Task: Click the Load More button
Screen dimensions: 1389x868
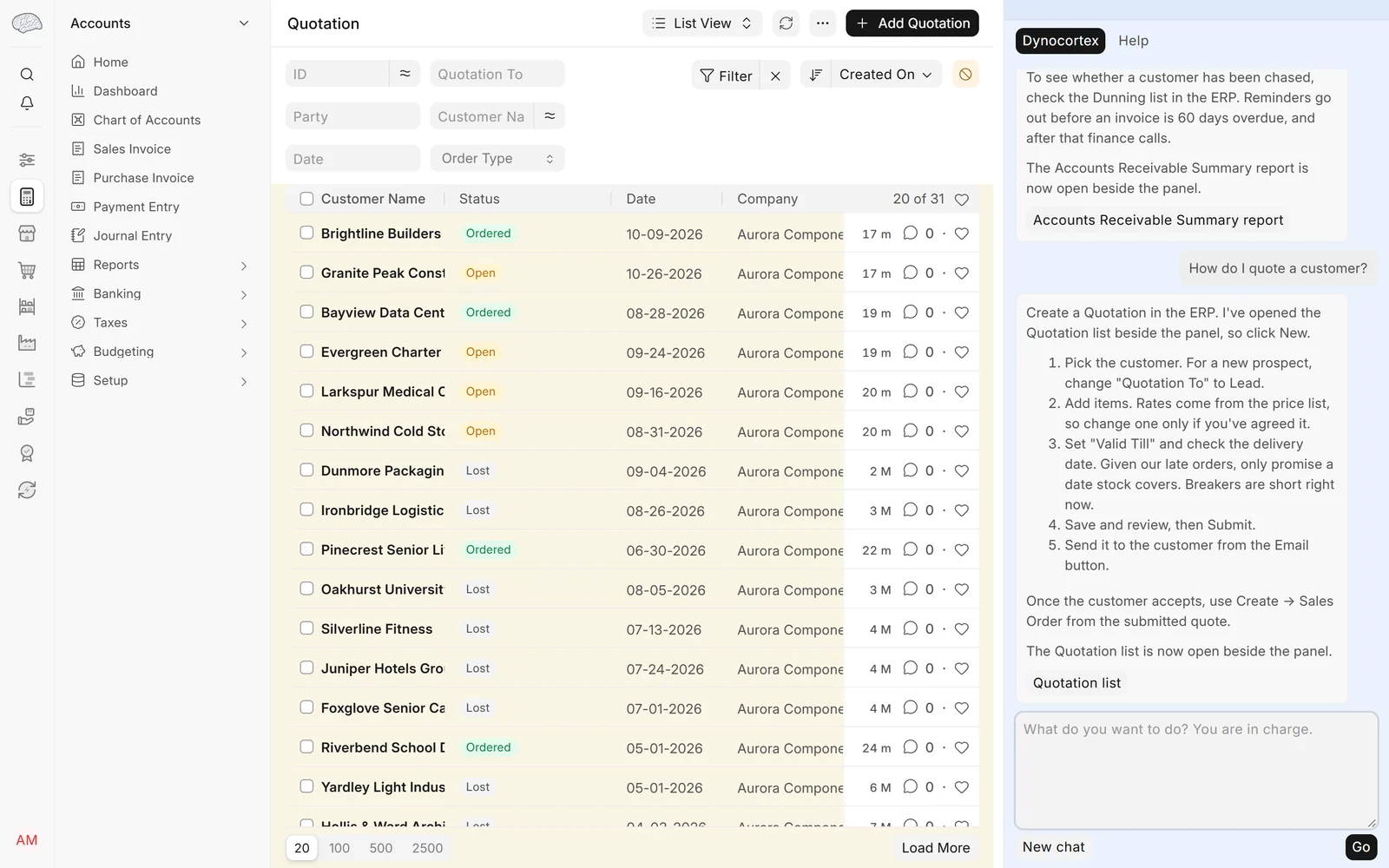Action: [x=935, y=848]
